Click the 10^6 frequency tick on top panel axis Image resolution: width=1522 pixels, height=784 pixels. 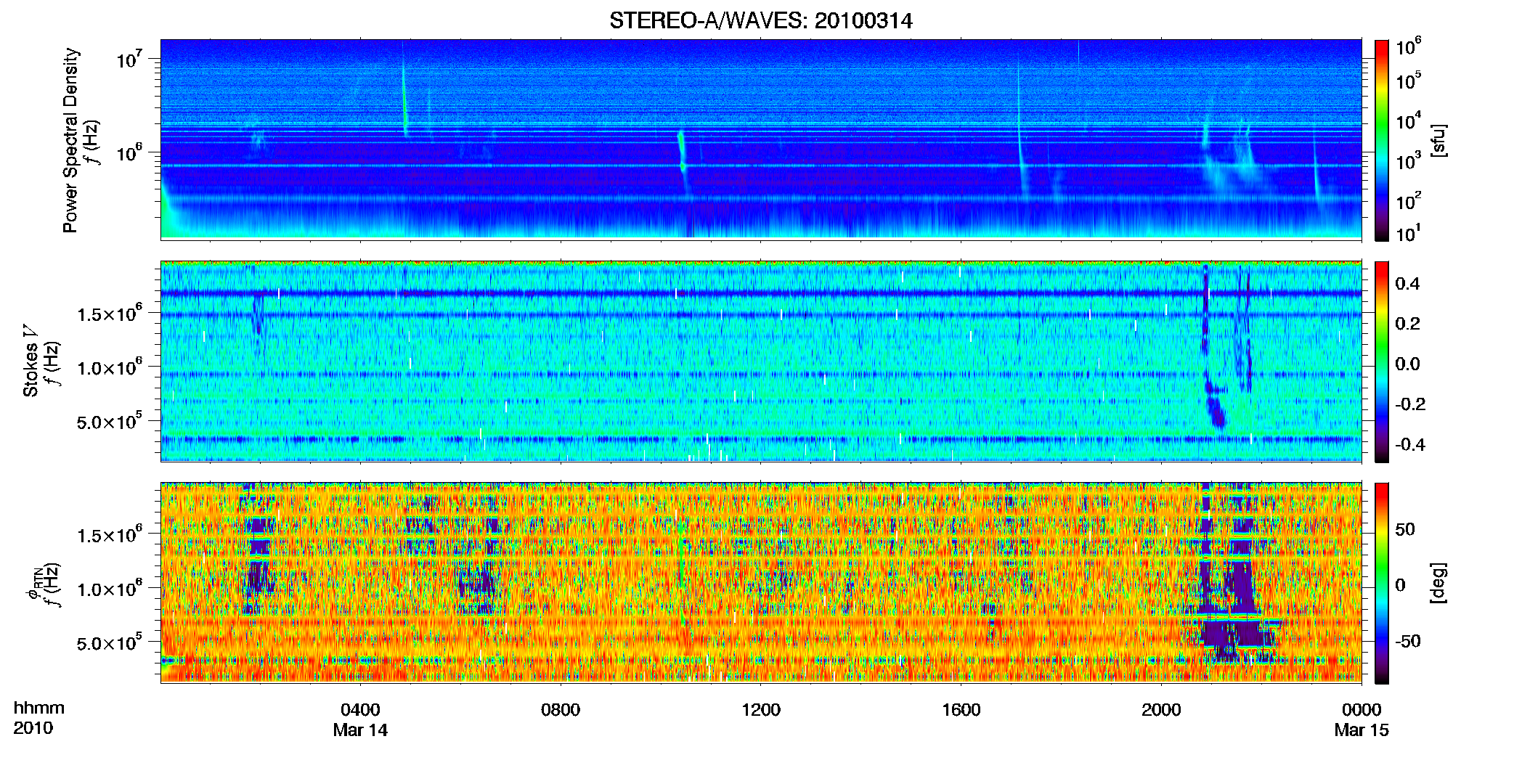[129, 152]
